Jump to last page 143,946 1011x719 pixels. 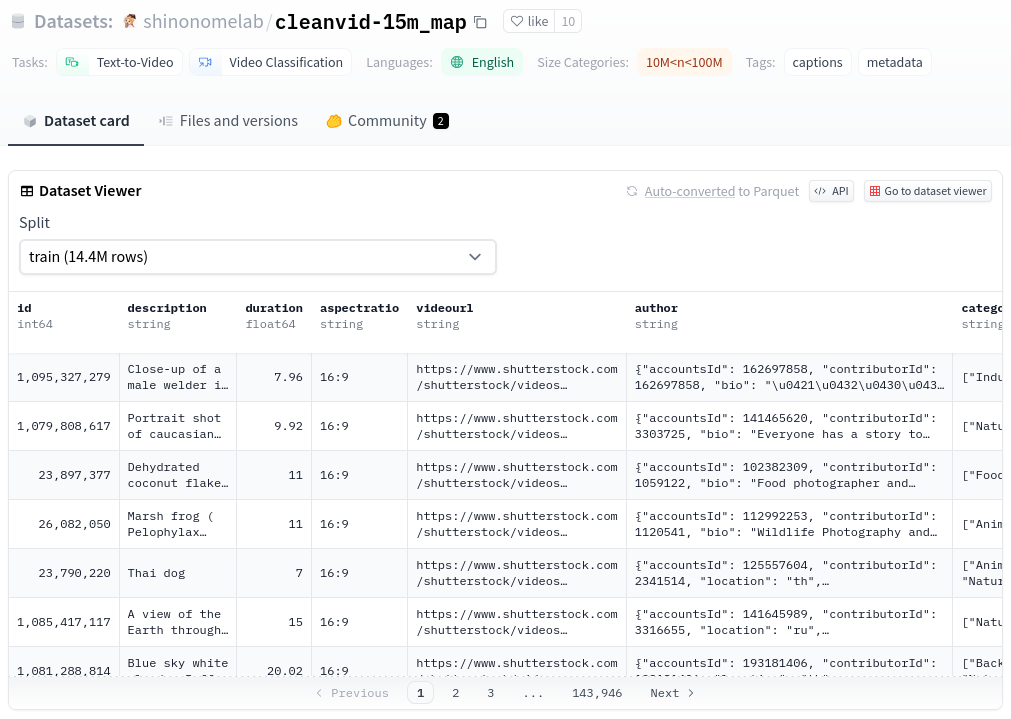coord(597,693)
